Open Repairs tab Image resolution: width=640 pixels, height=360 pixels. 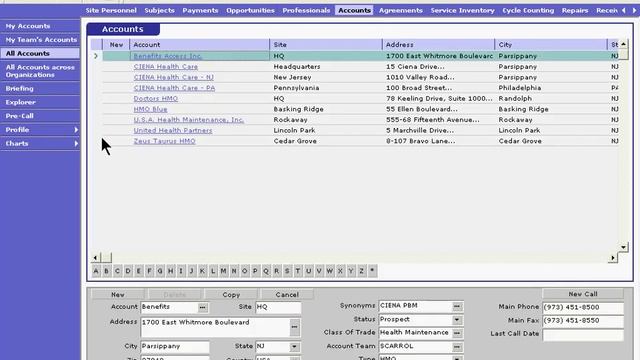pos(575,10)
